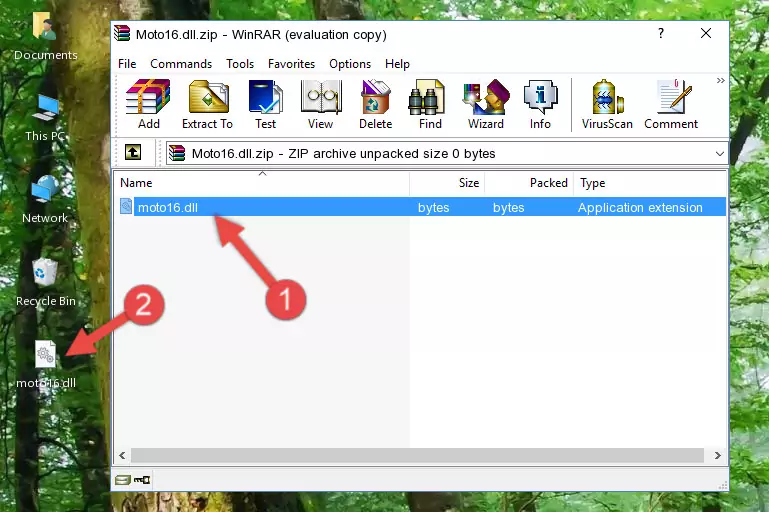Select the Network desktop icon
769x512 pixels.
coord(45,200)
